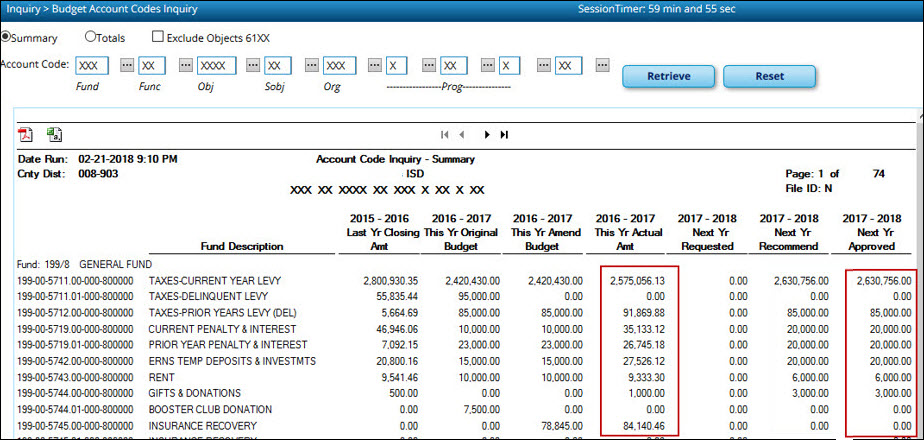This screenshot has width=924, height=440.
Task: Open the Obj lookup ellipsis button
Action: (x=250, y=66)
